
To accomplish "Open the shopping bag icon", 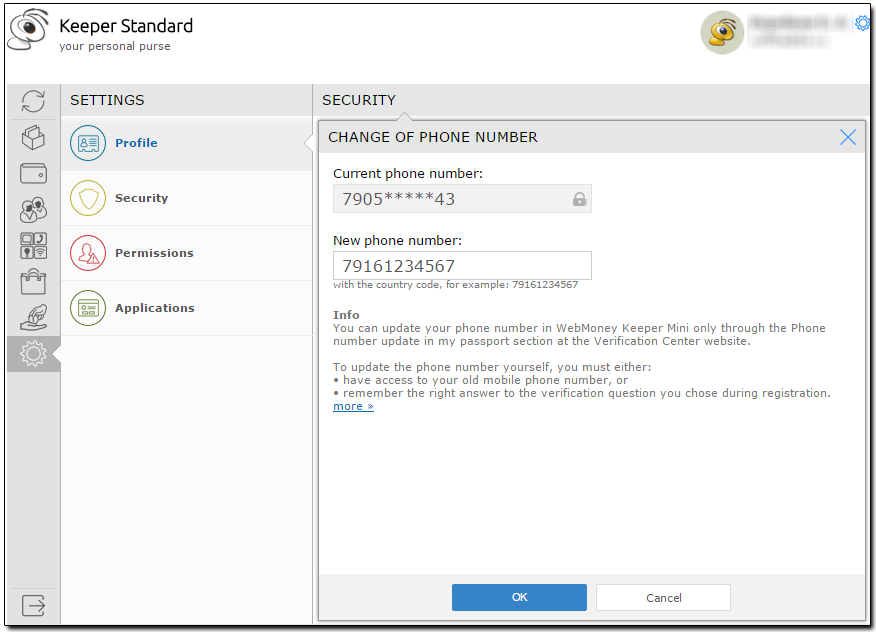I will point(33,282).
